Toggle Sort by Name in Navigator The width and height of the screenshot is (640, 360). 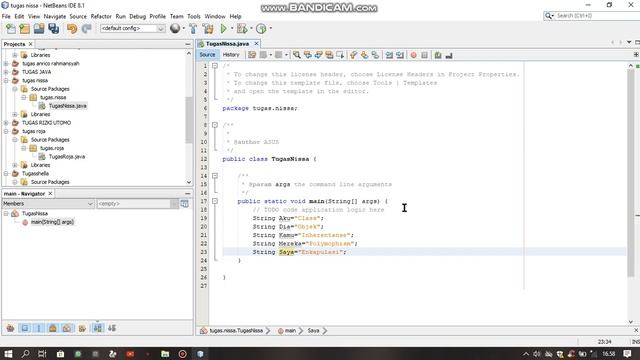click(98, 328)
